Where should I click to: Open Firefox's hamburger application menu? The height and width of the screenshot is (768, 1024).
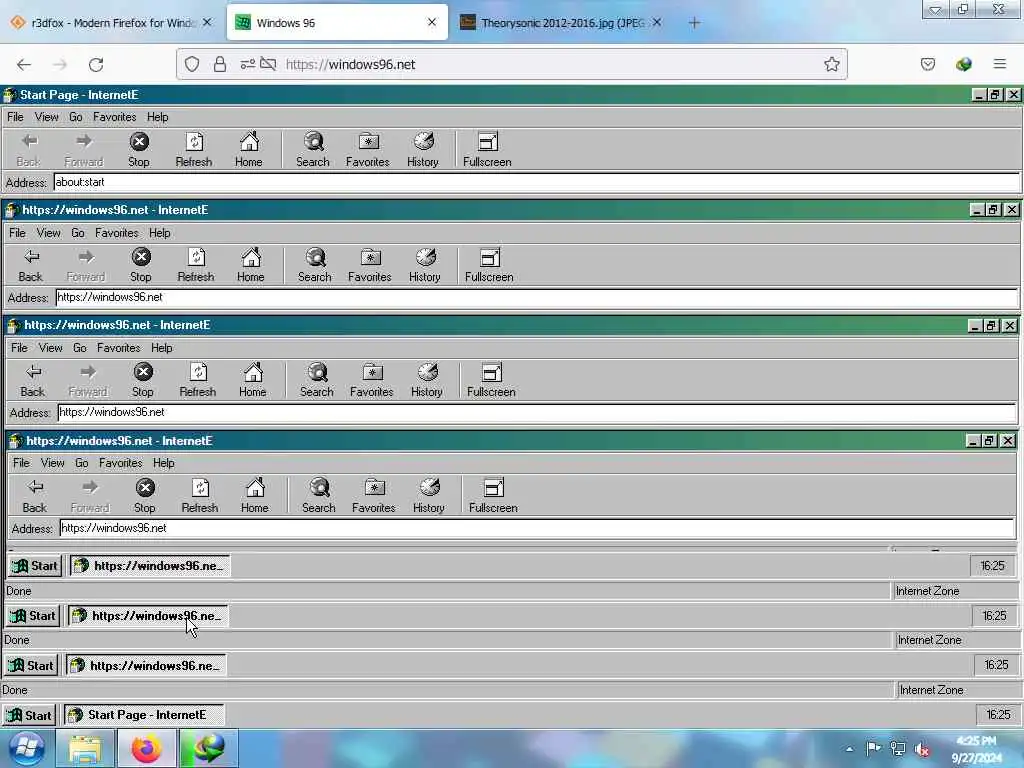[x=999, y=64]
